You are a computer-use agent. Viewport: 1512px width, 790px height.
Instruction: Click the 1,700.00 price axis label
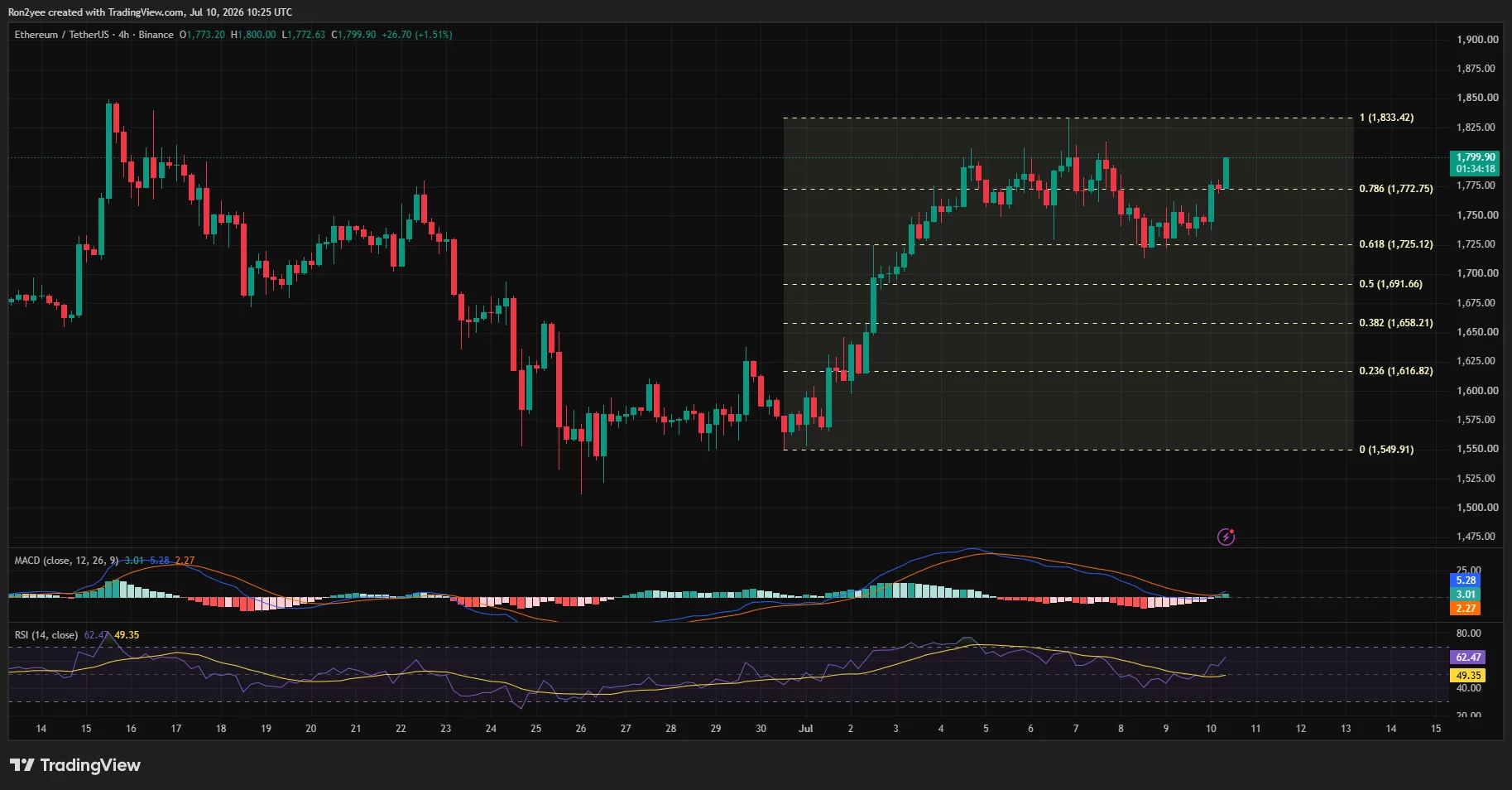(x=1477, y=273)
